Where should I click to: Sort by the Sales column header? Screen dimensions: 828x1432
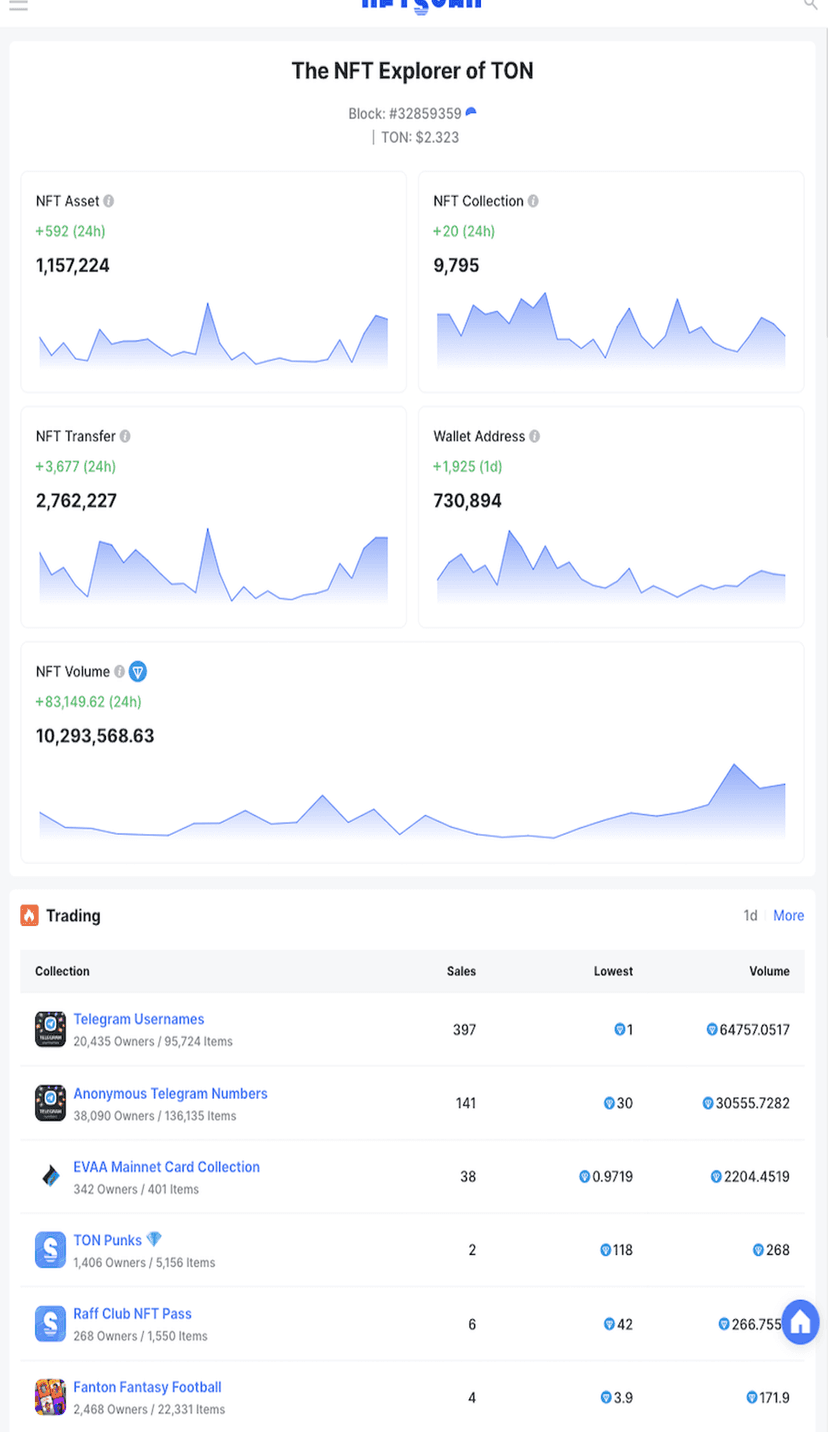click(x=461, y=971)
